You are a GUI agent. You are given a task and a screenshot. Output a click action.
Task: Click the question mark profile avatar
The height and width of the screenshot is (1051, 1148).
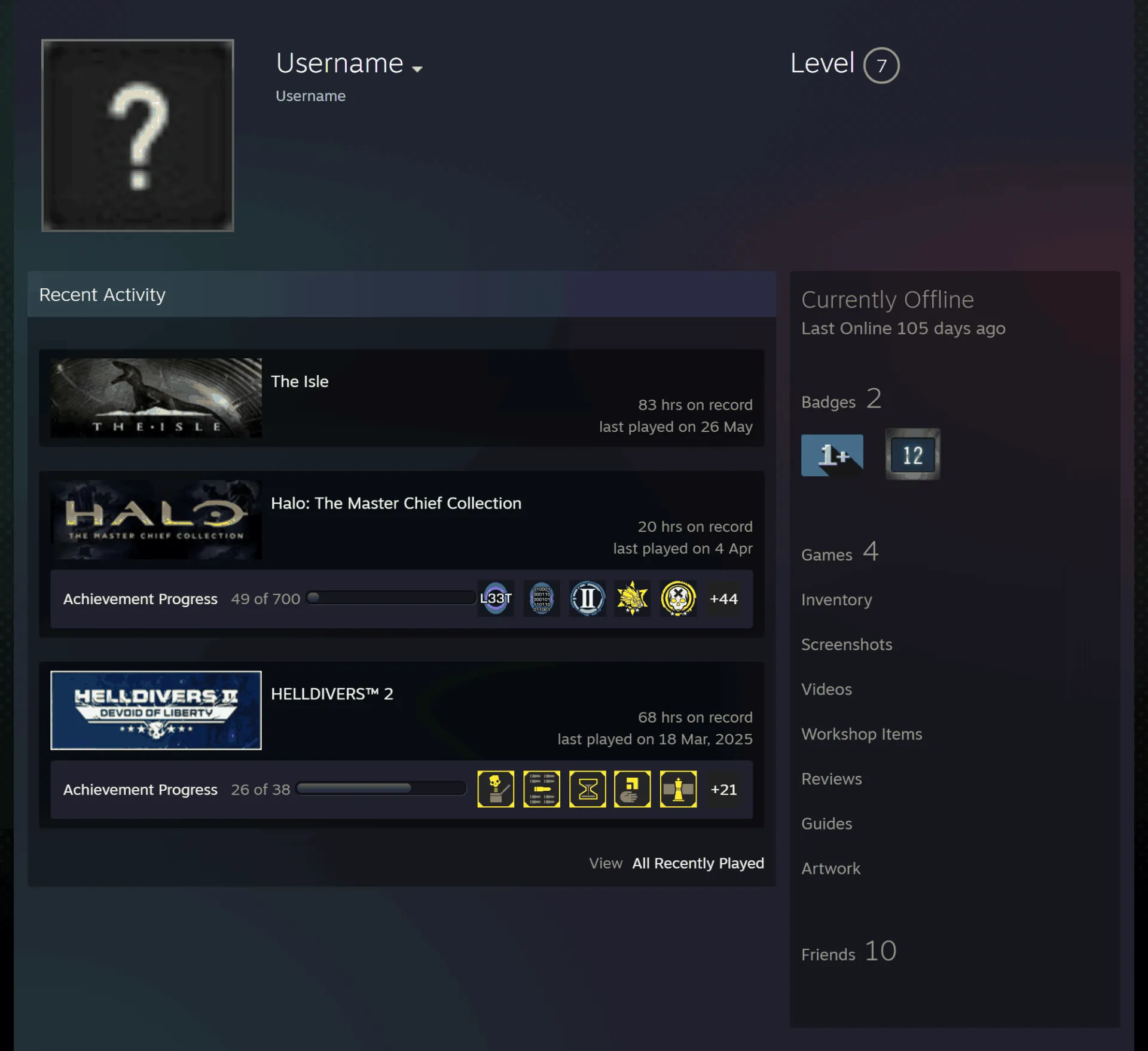[138, 135]
